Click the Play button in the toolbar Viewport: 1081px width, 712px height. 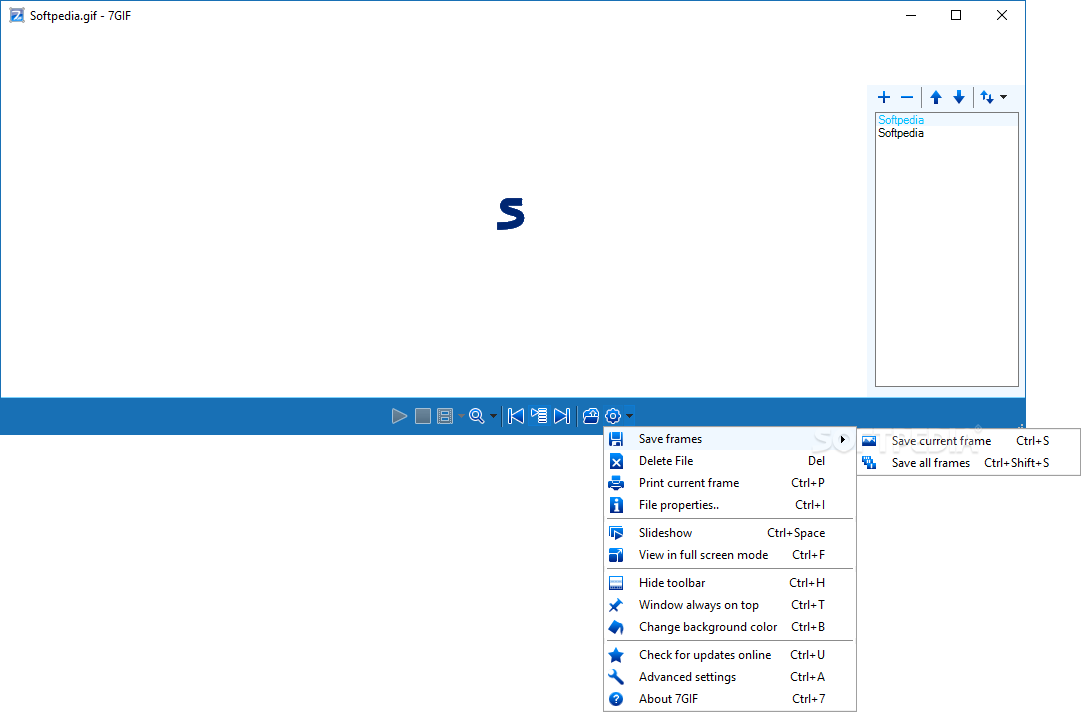(x=399, y=416)
